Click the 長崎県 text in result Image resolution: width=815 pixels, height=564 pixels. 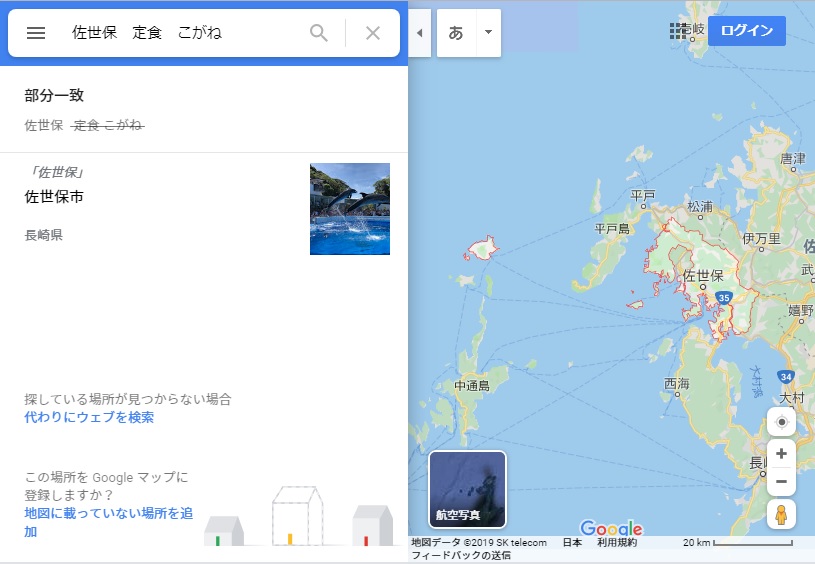tap(44, 235)
